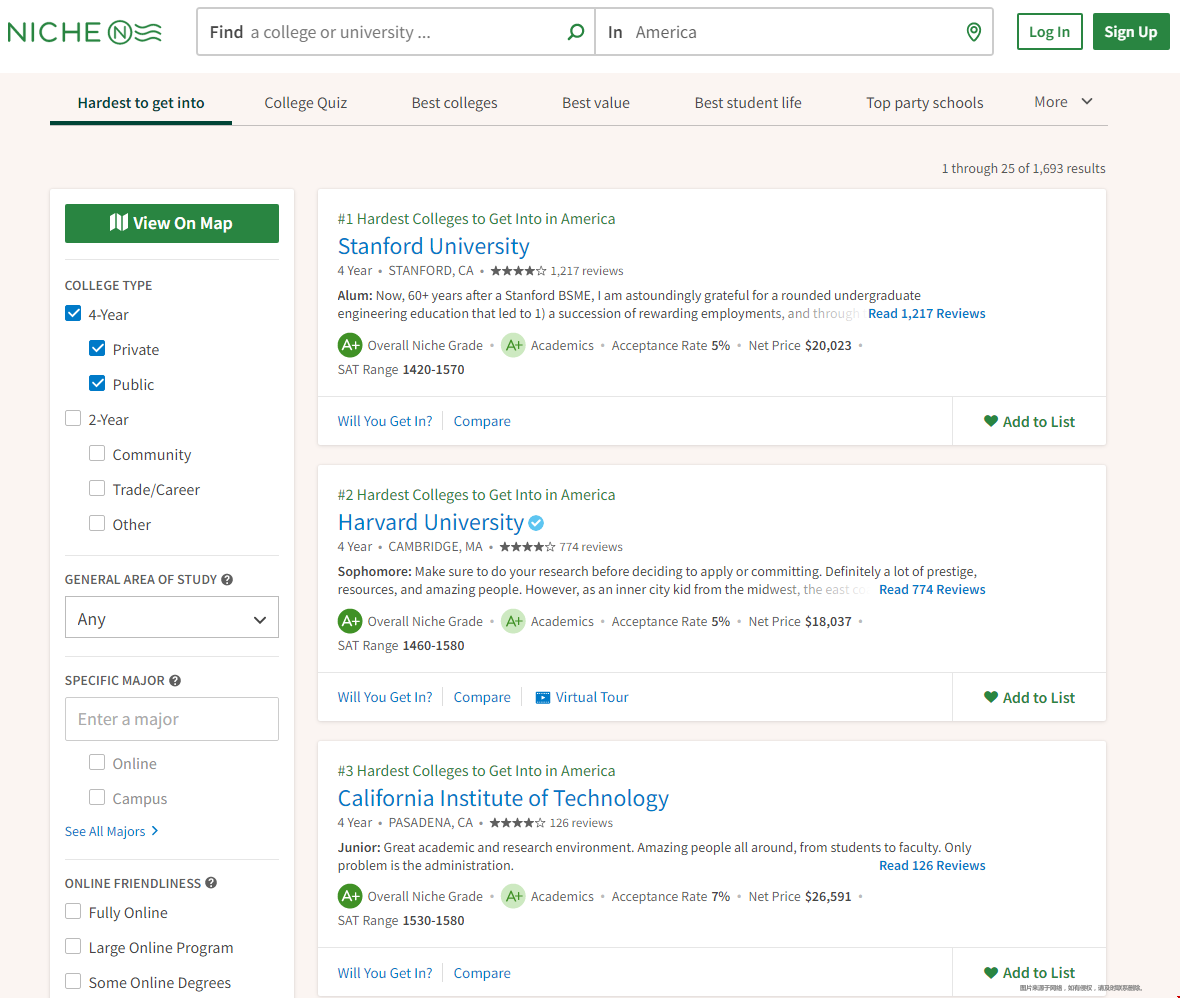Viewport: 1180px width, 998px height.
Task: Click the See All Majors link
Action: tap(111, 832)
